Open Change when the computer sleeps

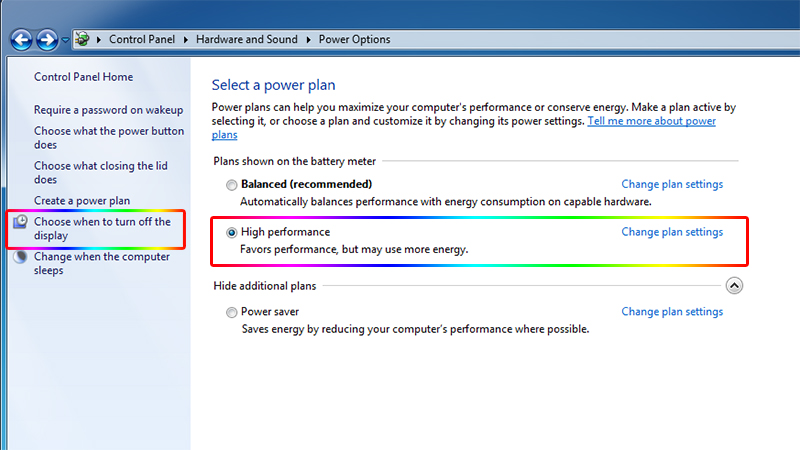pyautogui.click(x=102, y=263)
